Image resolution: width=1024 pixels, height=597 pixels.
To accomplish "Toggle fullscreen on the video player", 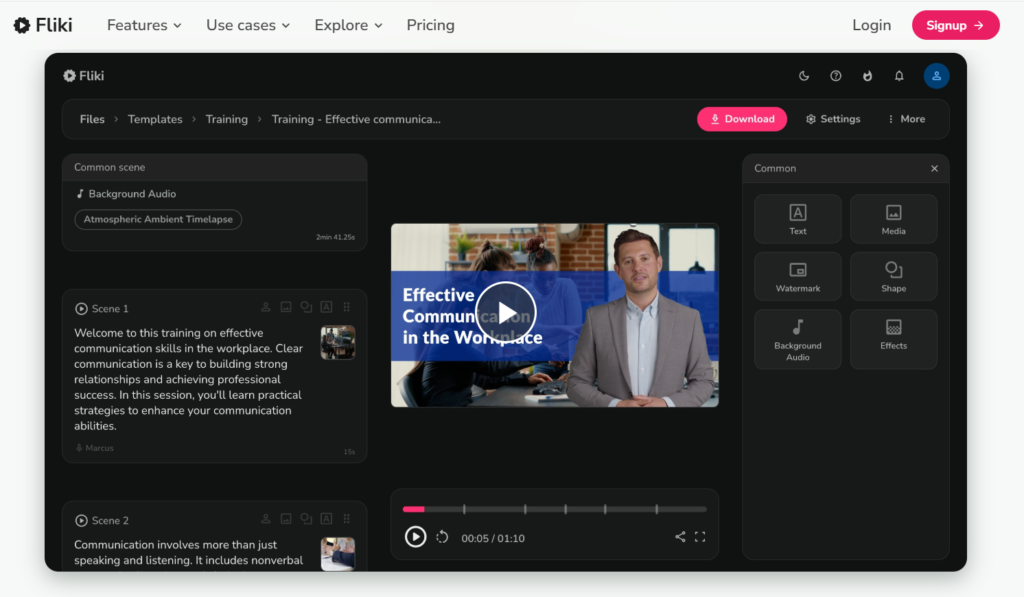I will [700, 537].
